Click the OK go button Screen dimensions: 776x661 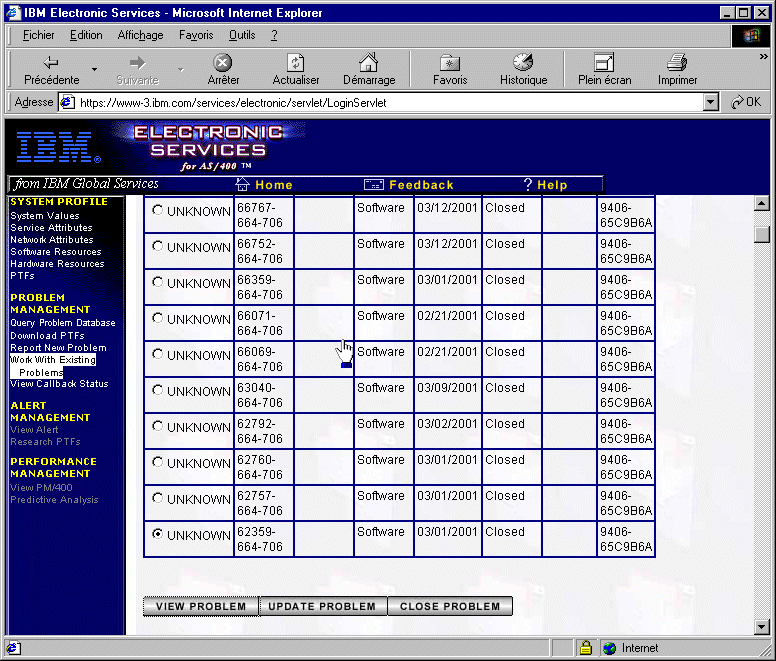[746, 102]
